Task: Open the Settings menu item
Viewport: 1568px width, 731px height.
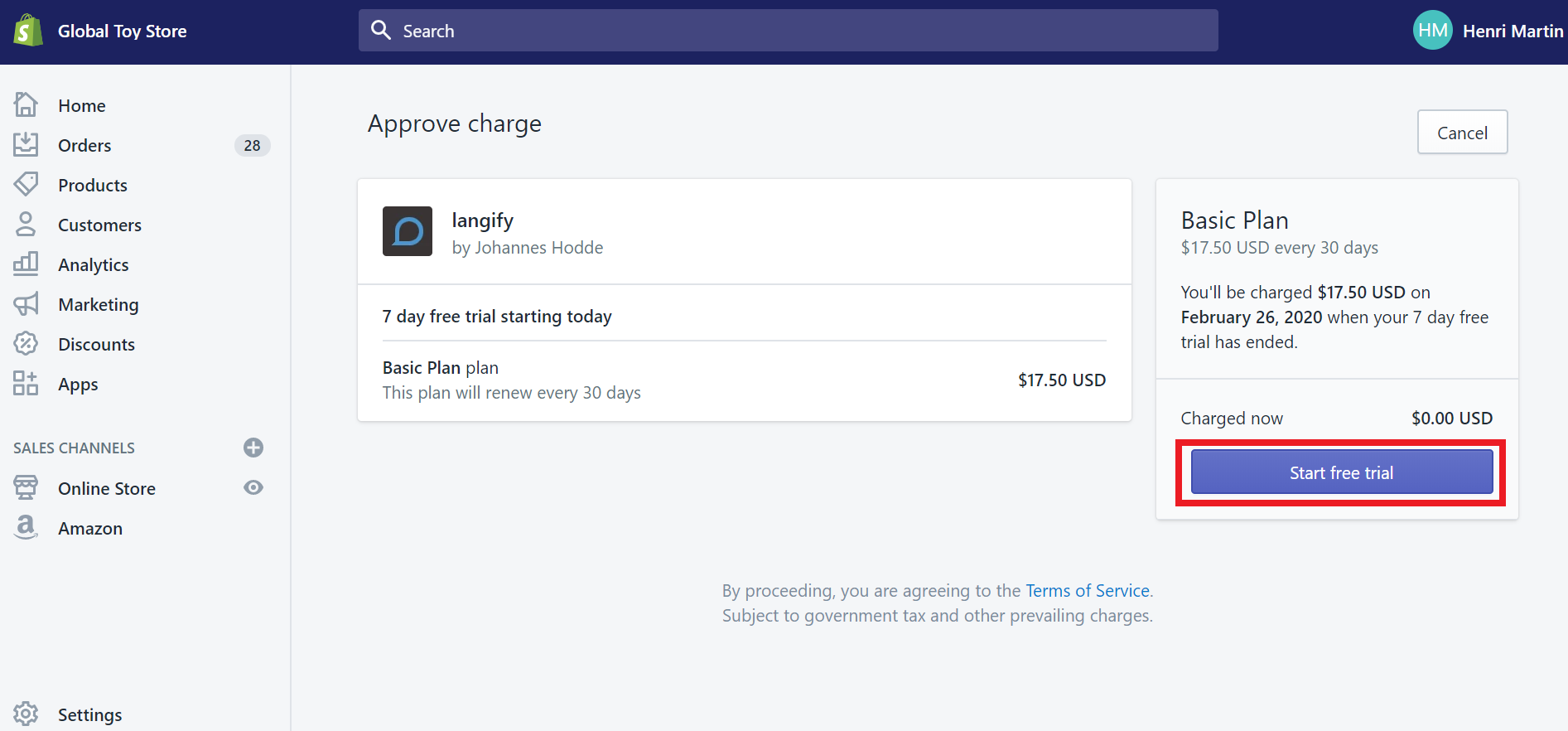Action: 90,714
